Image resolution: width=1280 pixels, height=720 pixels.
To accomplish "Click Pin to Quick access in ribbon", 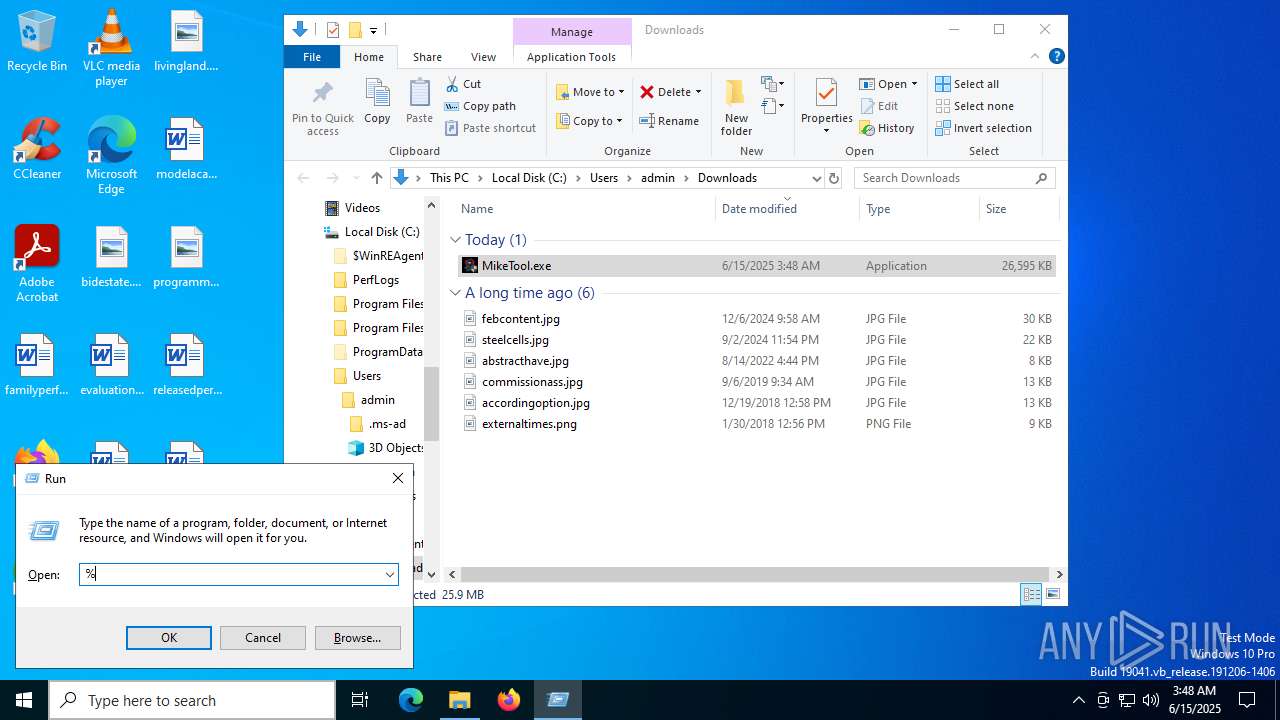I will (x=322, y=108).
